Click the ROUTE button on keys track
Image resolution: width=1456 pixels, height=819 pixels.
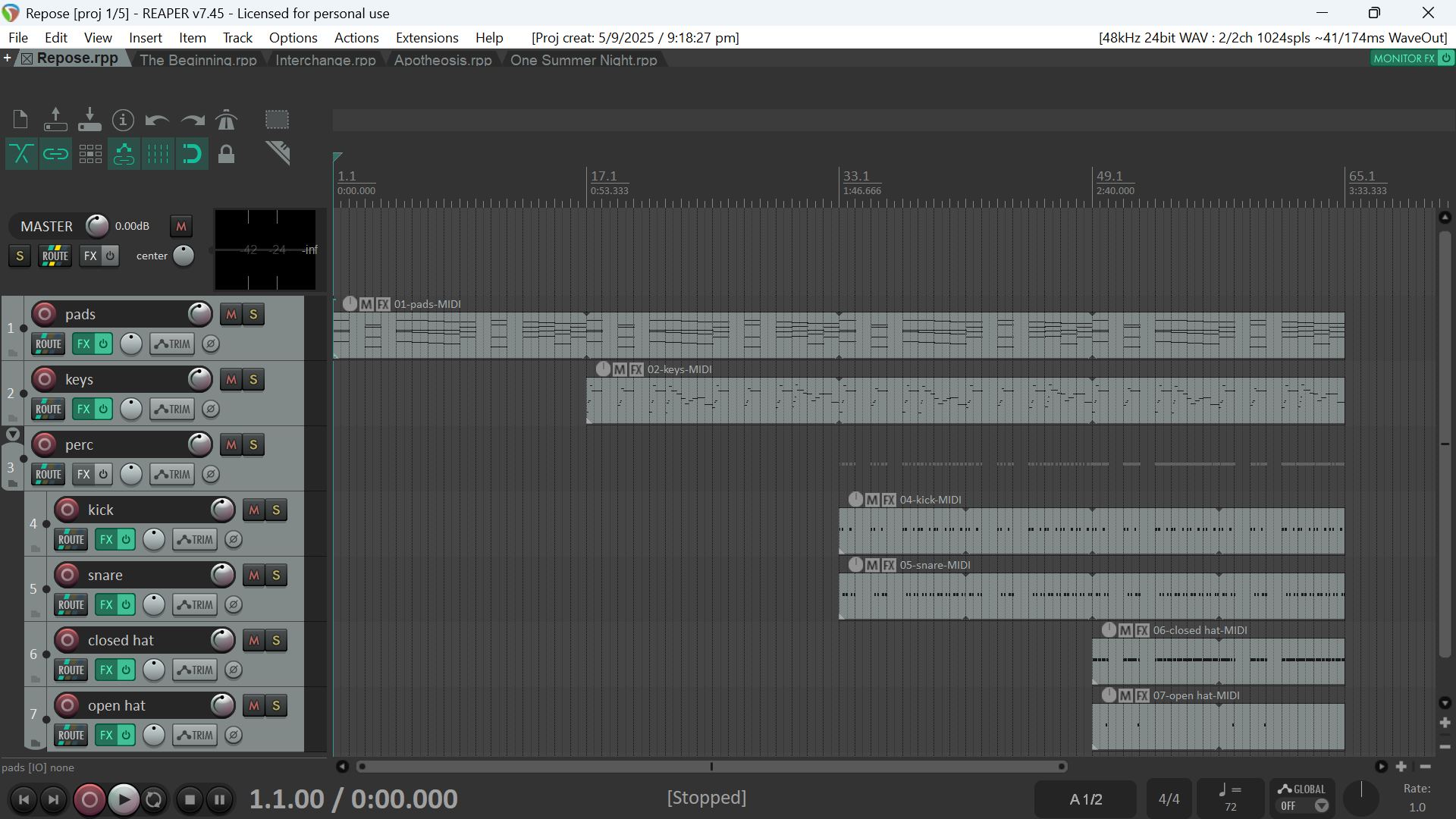tap(49, 409)
